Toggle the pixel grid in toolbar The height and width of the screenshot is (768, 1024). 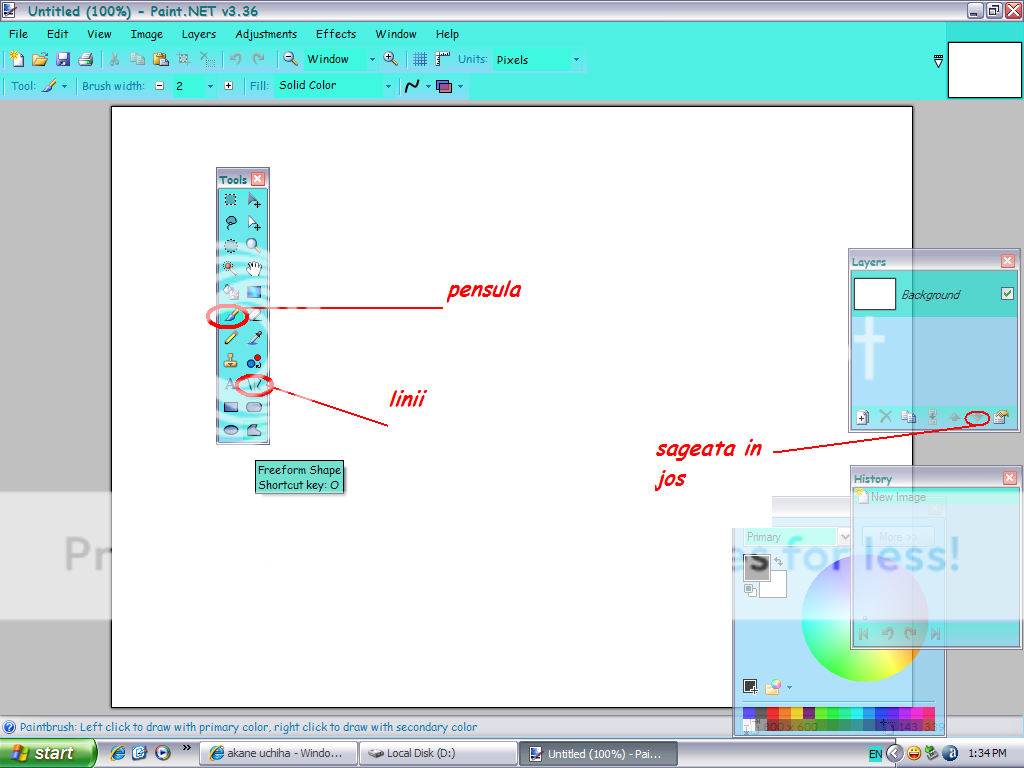click(x=421, y=60)
